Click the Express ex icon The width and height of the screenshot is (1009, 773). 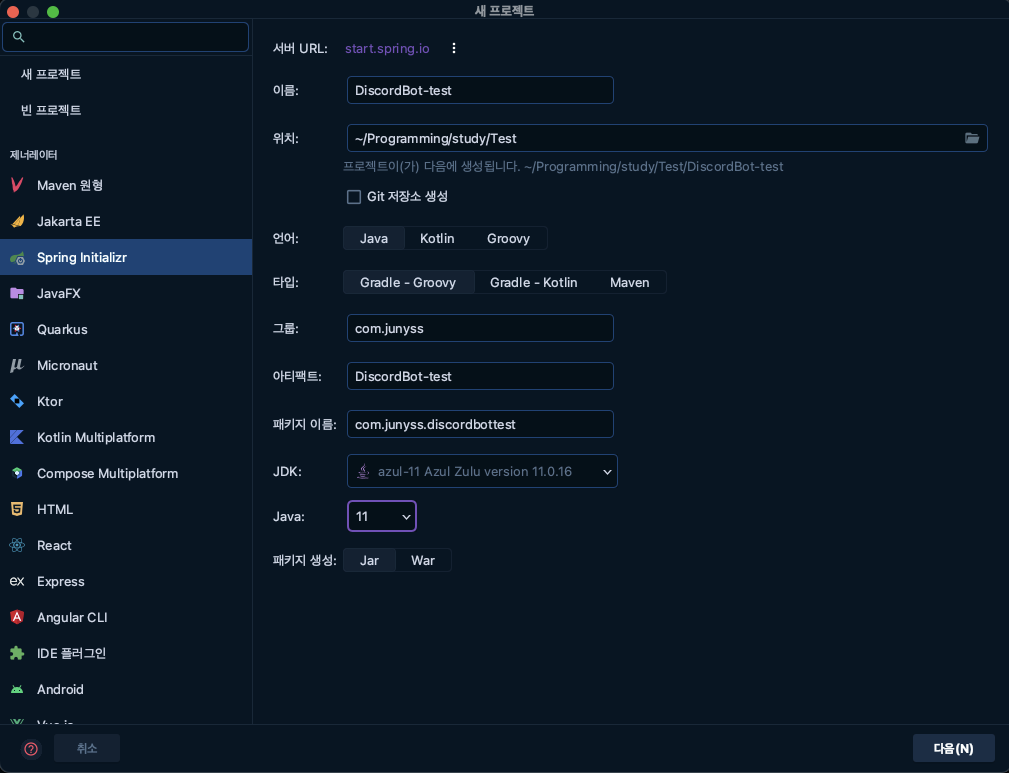[17, 581]
